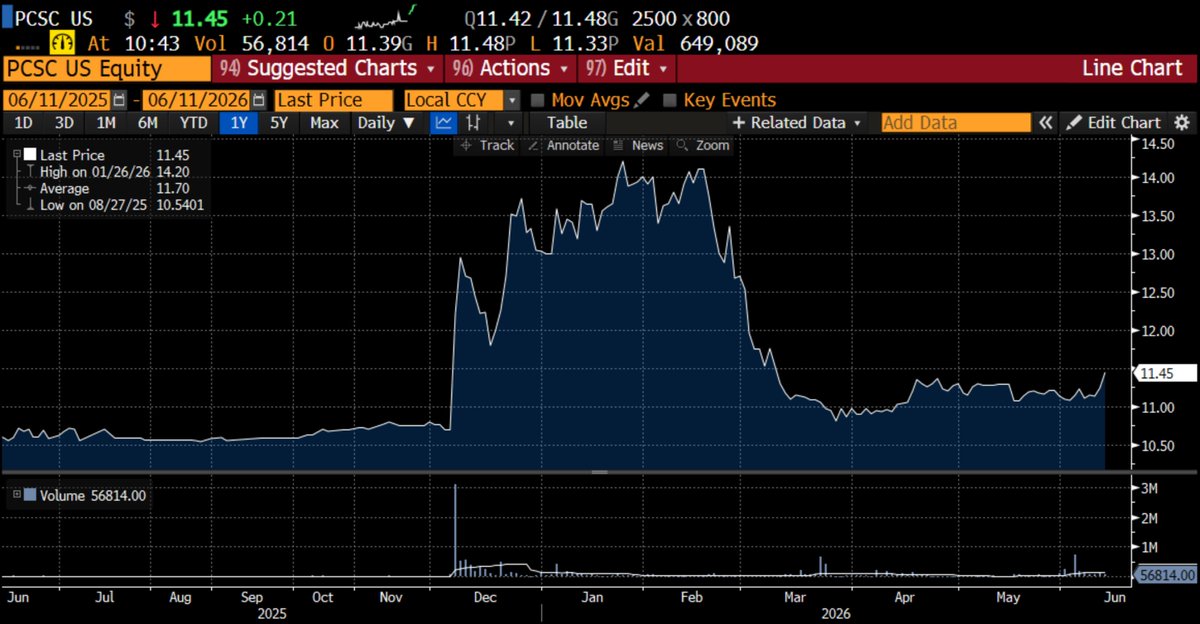Screen dimensions: 1200x624
Task: Select the YTD time range tab
Action: tap(194, 123)
